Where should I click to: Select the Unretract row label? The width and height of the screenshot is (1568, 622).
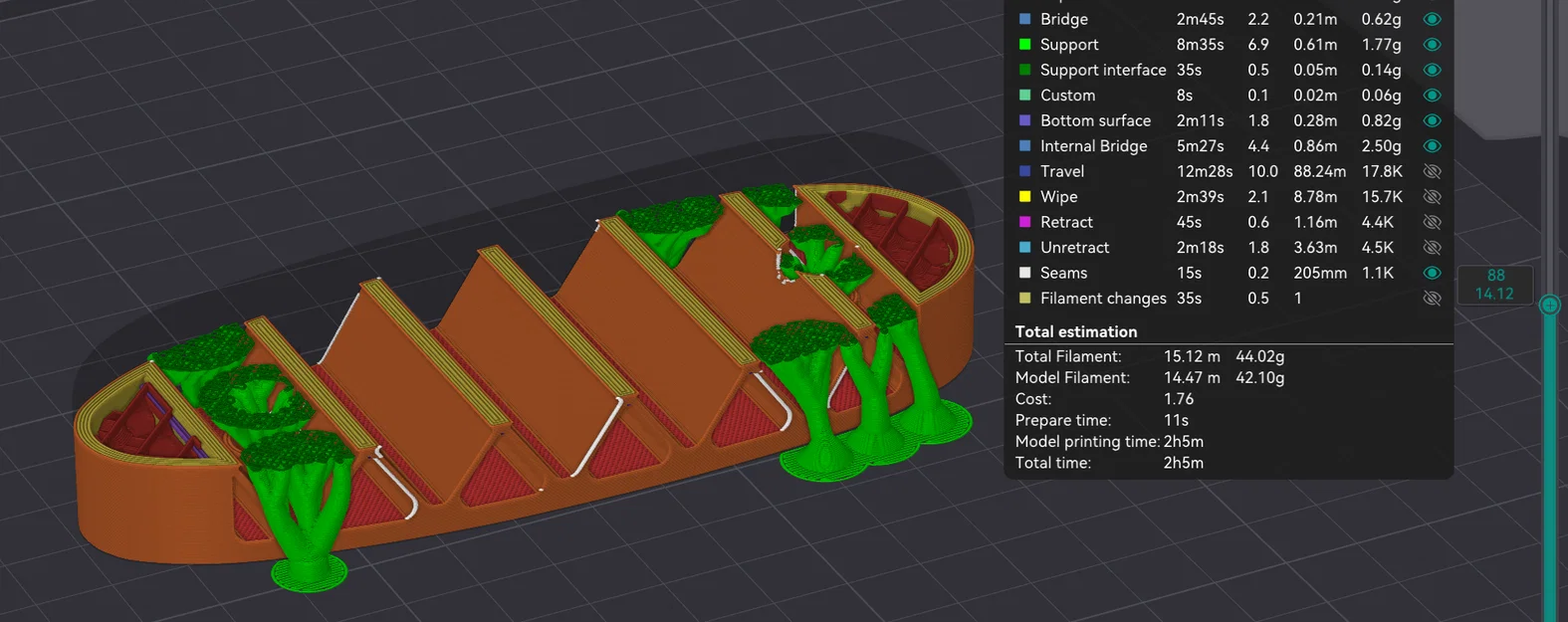point(1074,248)
